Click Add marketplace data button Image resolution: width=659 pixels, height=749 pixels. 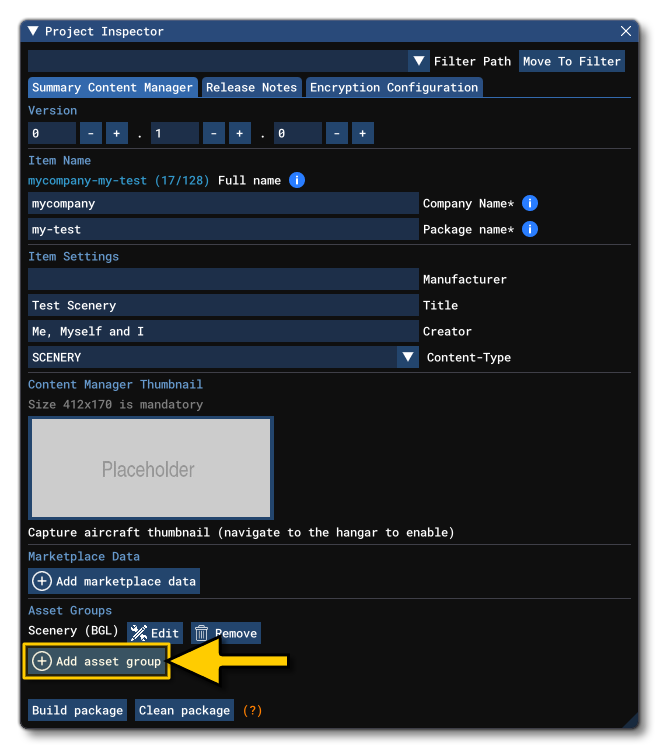[114, 581]
